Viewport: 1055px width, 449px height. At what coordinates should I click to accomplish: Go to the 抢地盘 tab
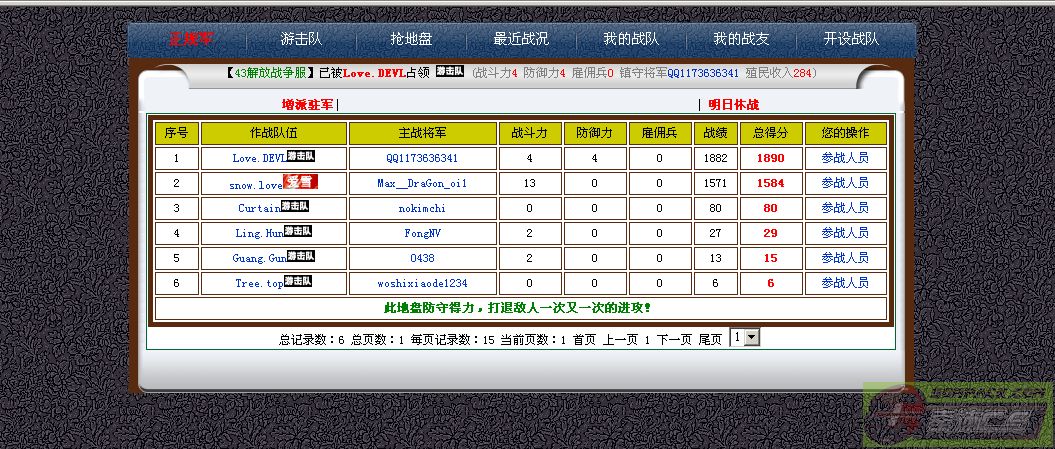[411, 39]
